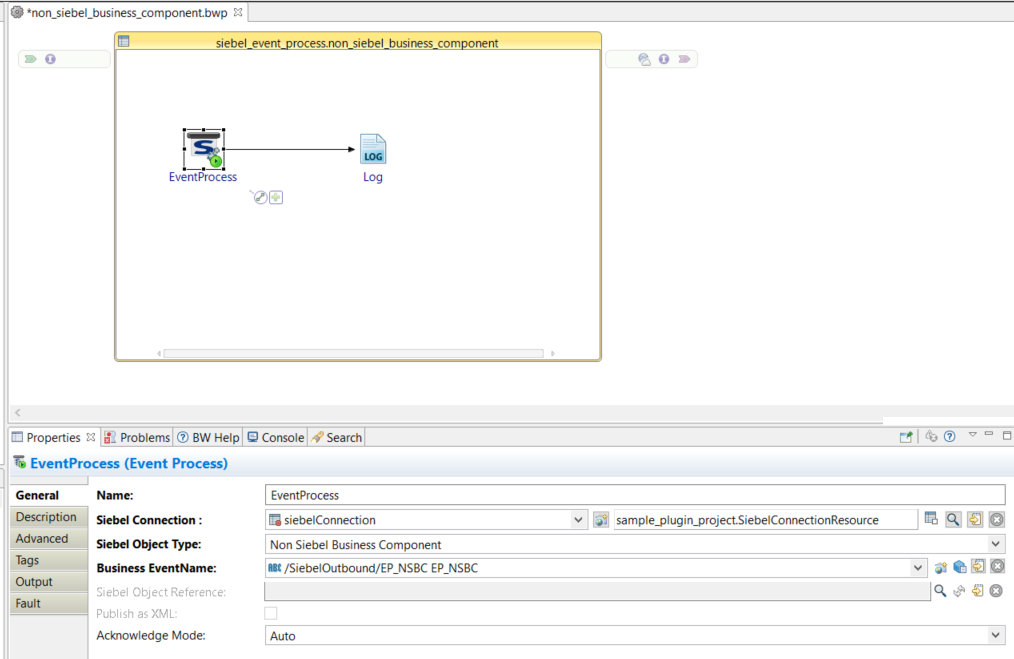1014x659 pixels.
Task: Open the Siebel Connection dropdown
Action: pos(578,520)
